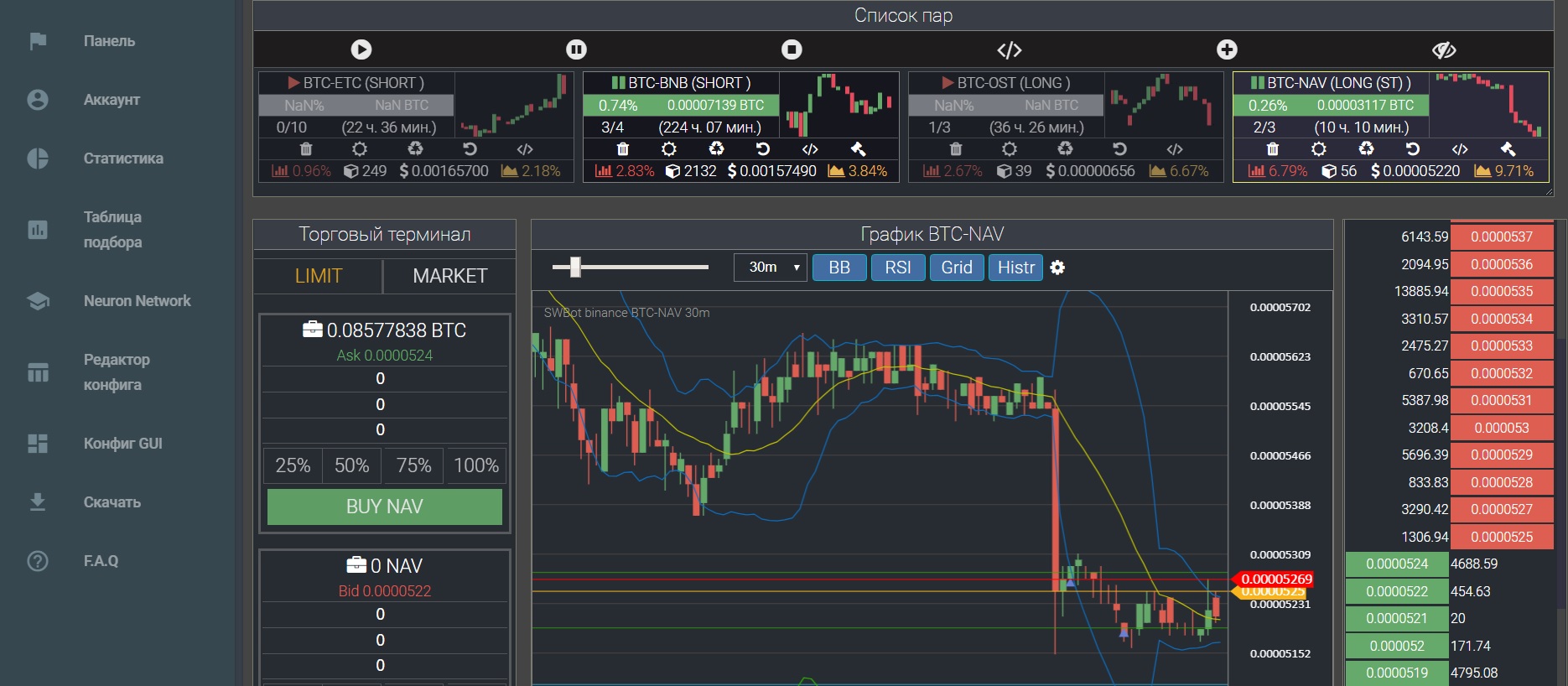This screenshot has height=686, width=1568.
Task: Open settings gear for BTC-ETC pair
Action: point(360,149)
